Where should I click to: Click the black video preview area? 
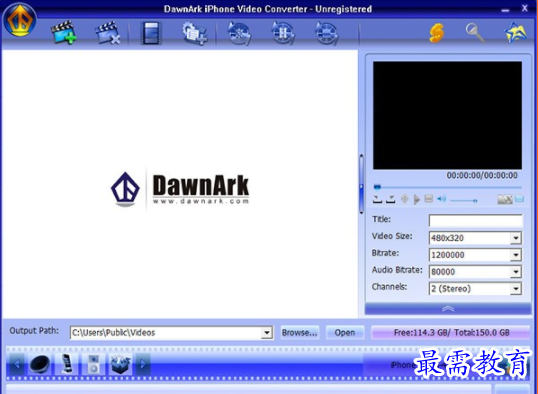[x=447, y=115]
